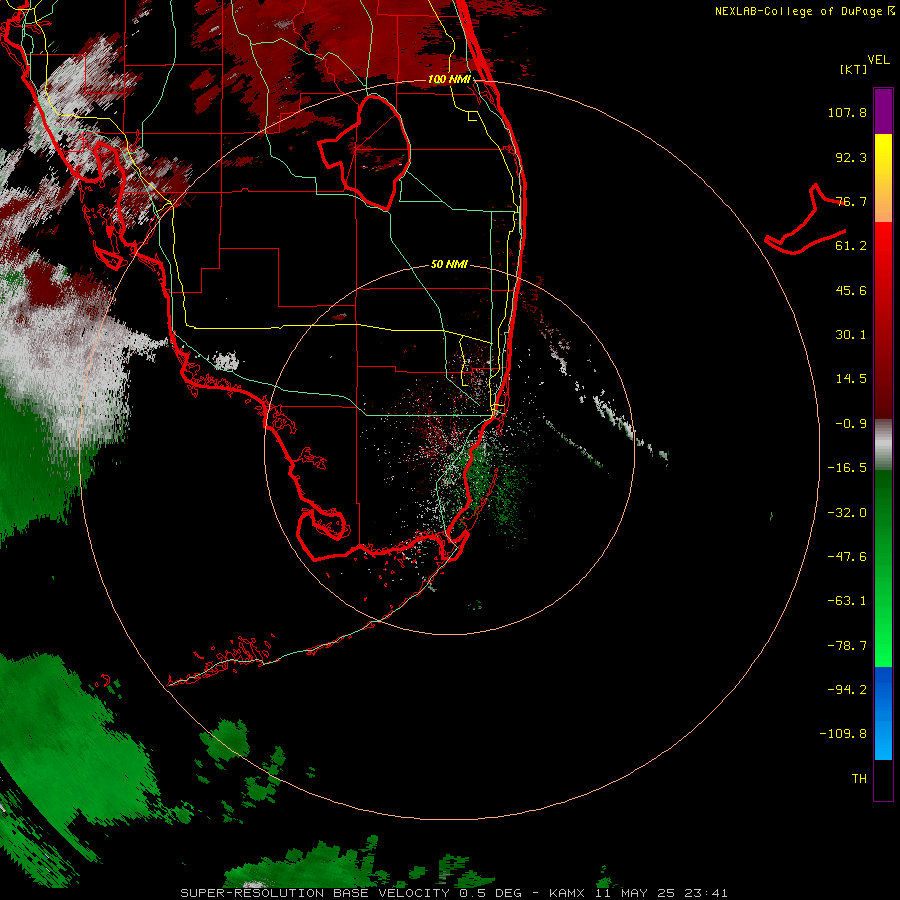Click the purple segment of the color bar

coord(883,111)
